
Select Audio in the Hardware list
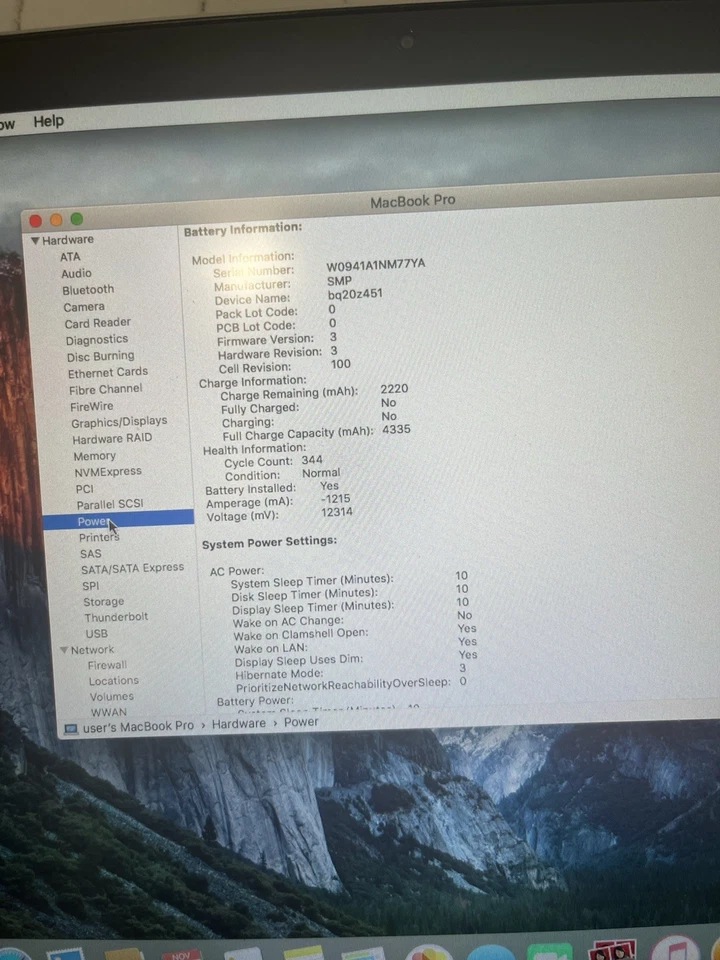click(77, 274)
